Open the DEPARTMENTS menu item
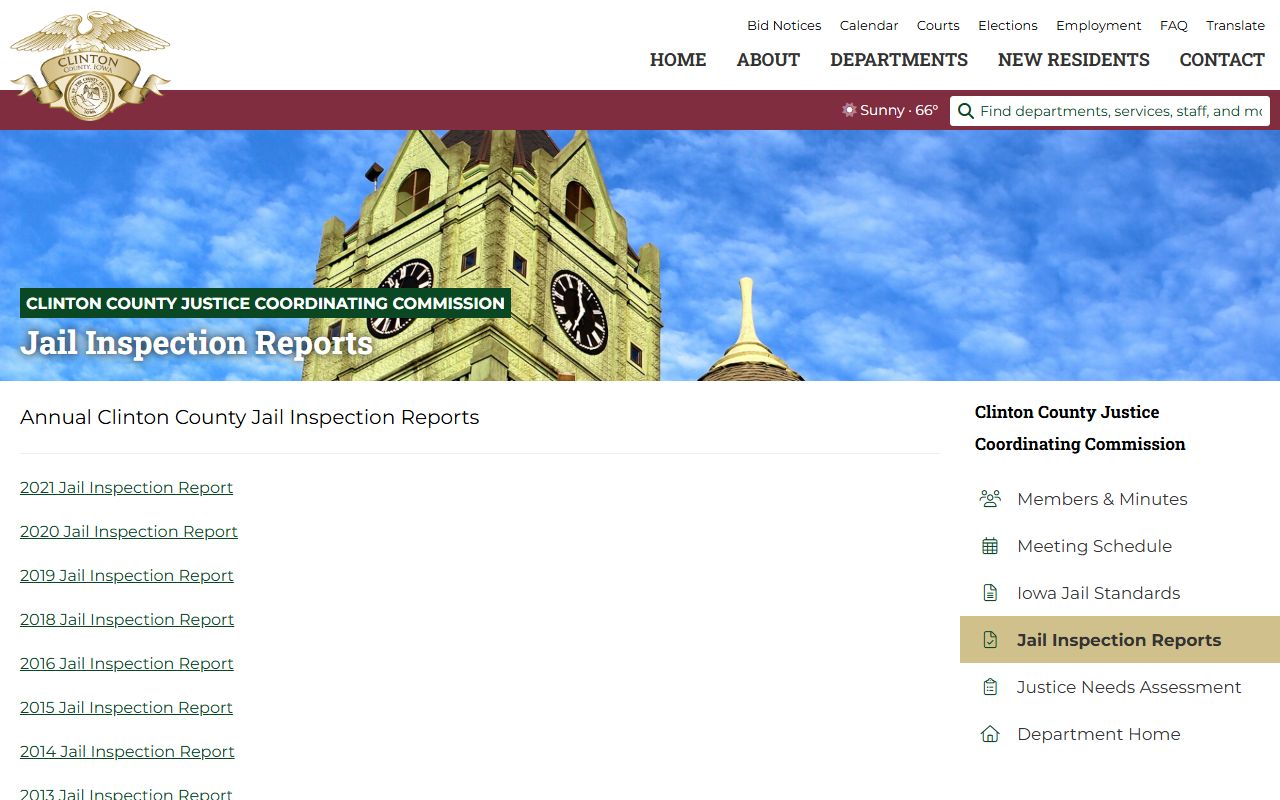 [899, 60]
